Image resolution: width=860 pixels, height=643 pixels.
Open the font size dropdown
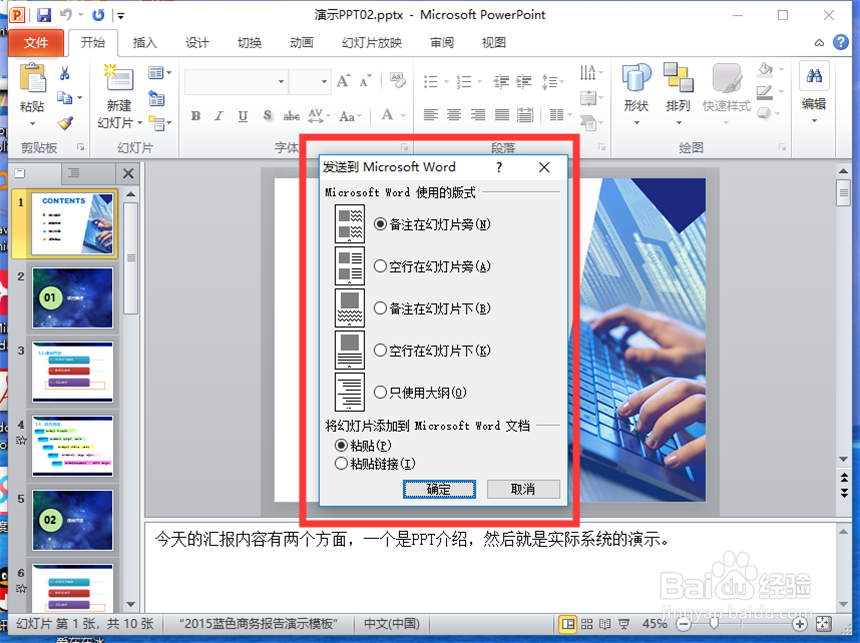[x=324, y=82]
